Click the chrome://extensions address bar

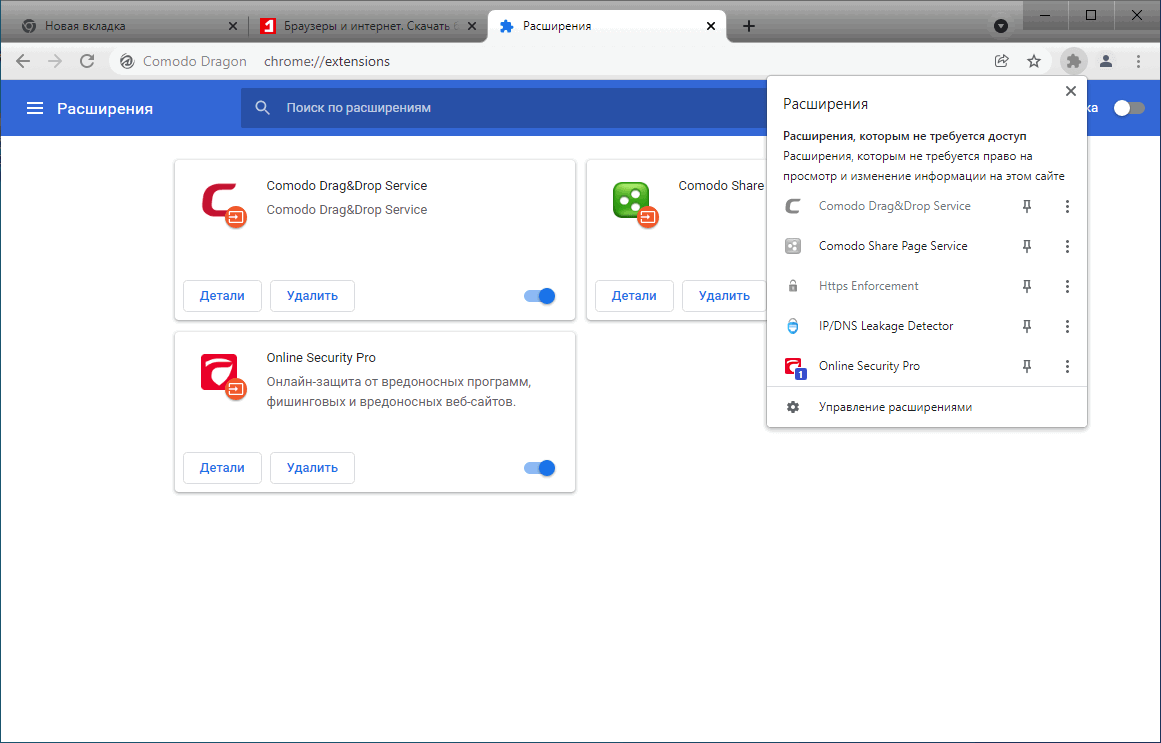click(x=326, y=61)
